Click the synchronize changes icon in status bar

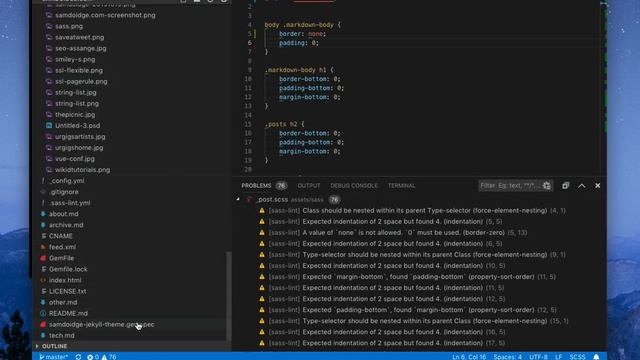click(x=78, y=357)
